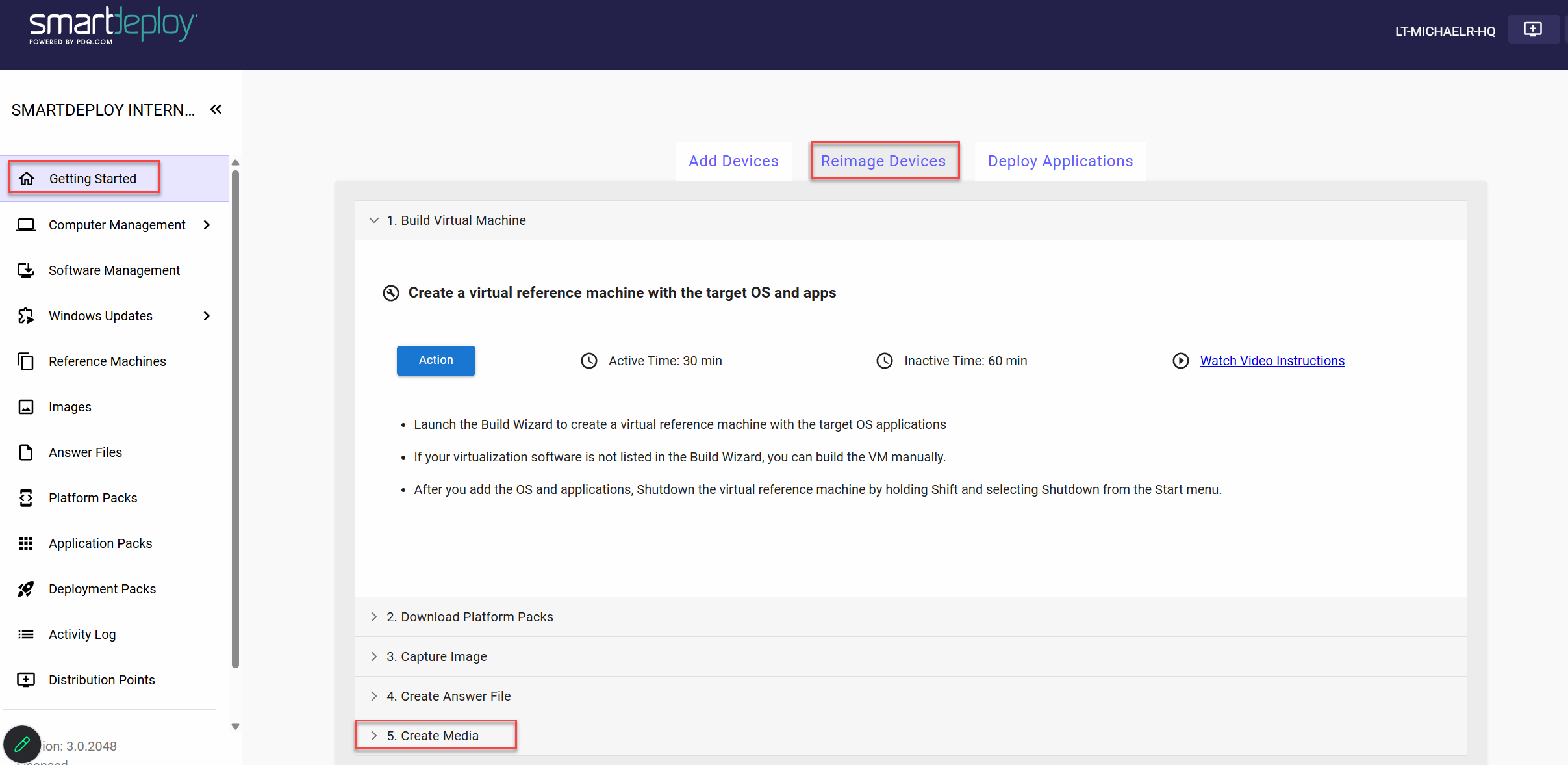Click the Reference Machines sidebar icon
This screenshot has height=765, width=1568.
point(26,361)
